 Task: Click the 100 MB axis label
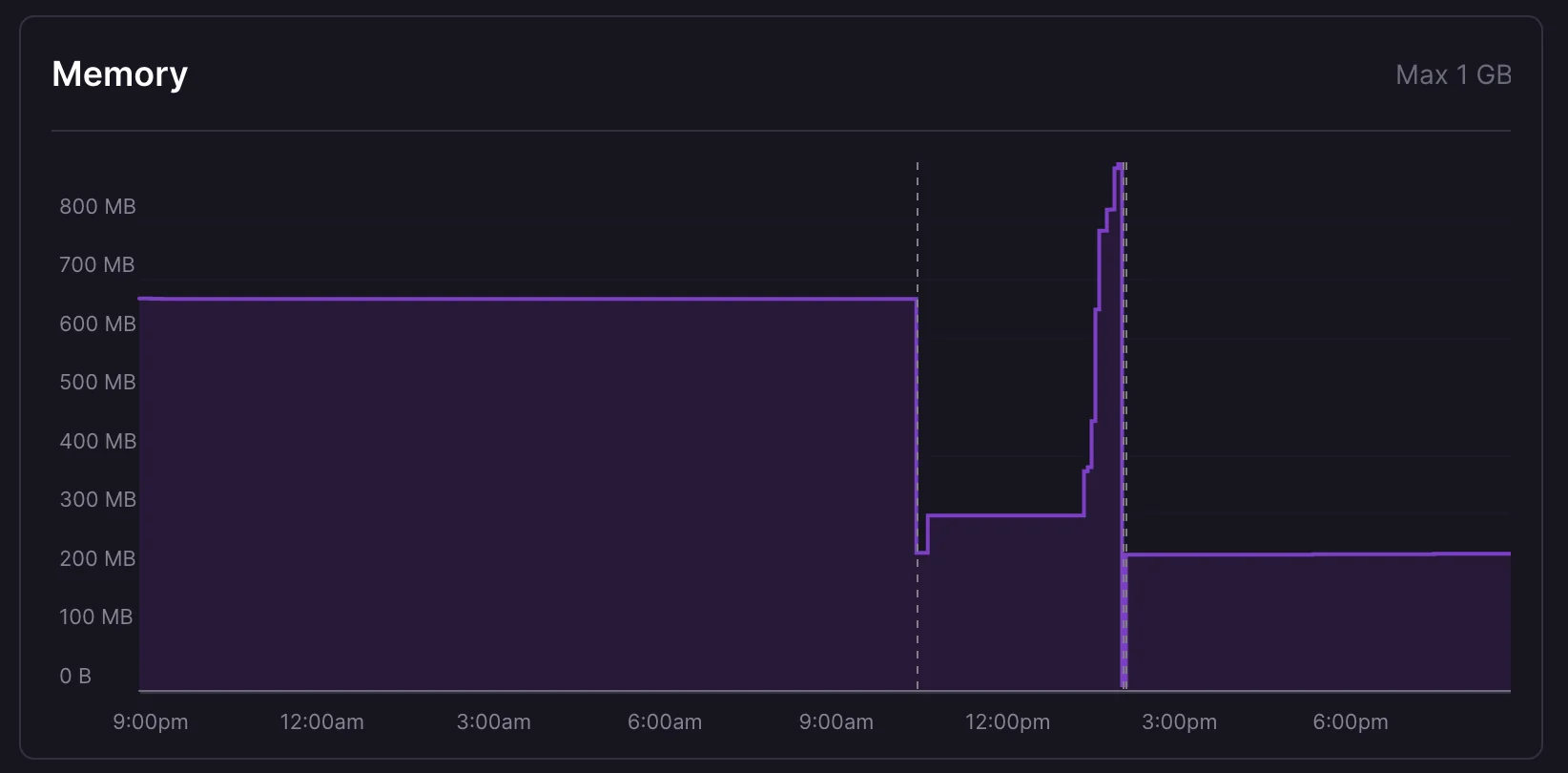pos(95,616)
